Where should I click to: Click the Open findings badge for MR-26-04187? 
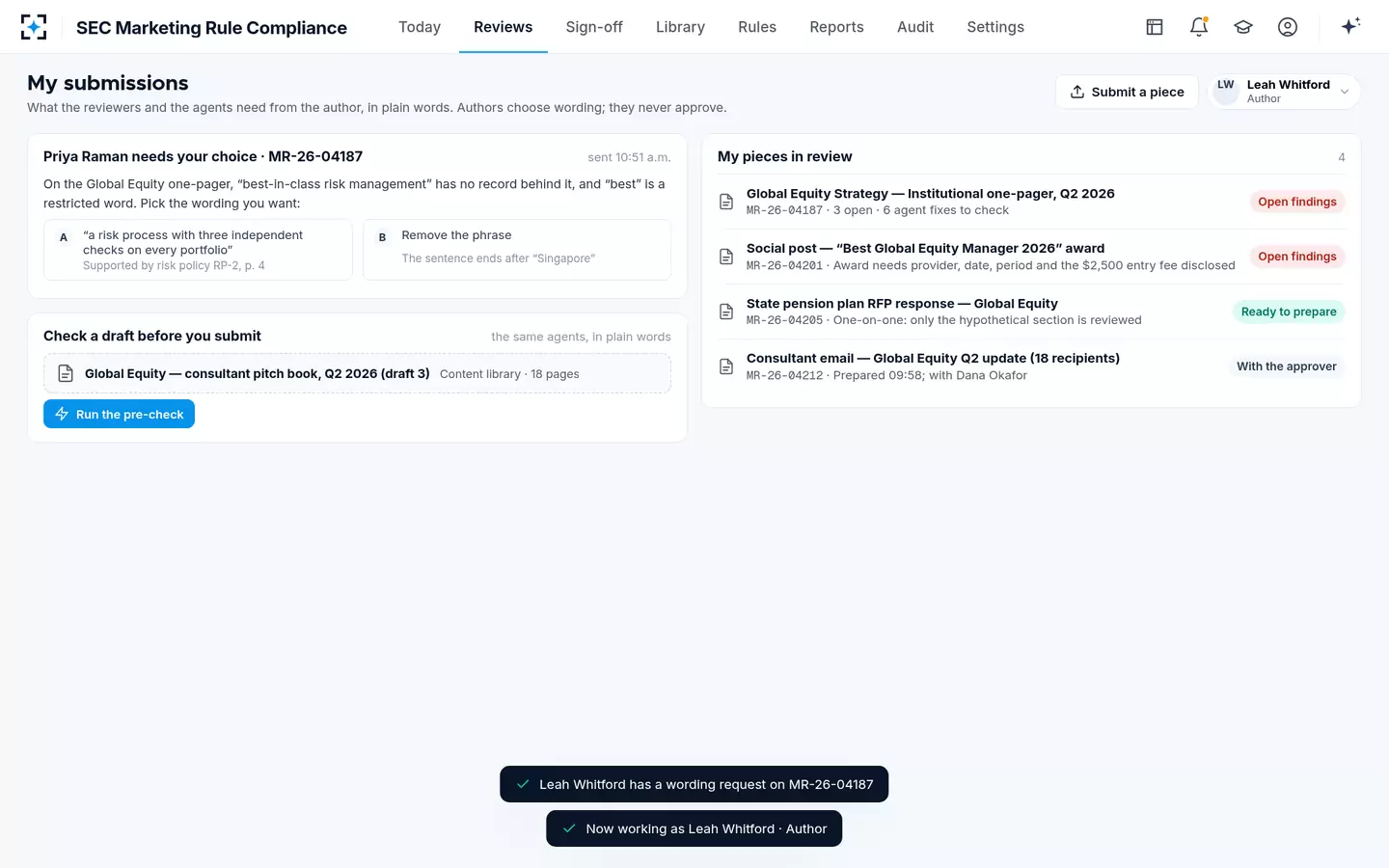click(1297, 202)
